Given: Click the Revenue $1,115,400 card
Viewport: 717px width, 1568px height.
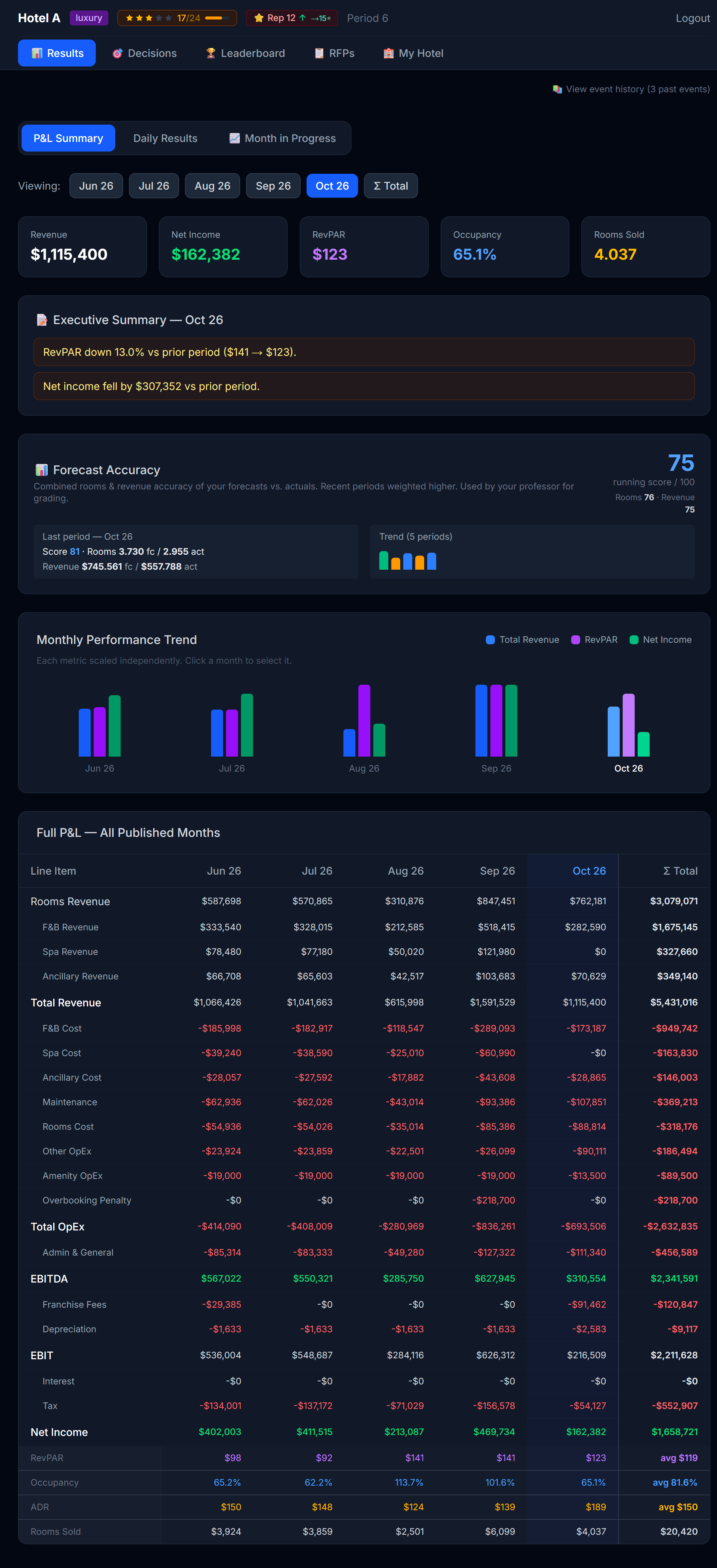Looking at the screenshot, I should [x=83, y=247].
